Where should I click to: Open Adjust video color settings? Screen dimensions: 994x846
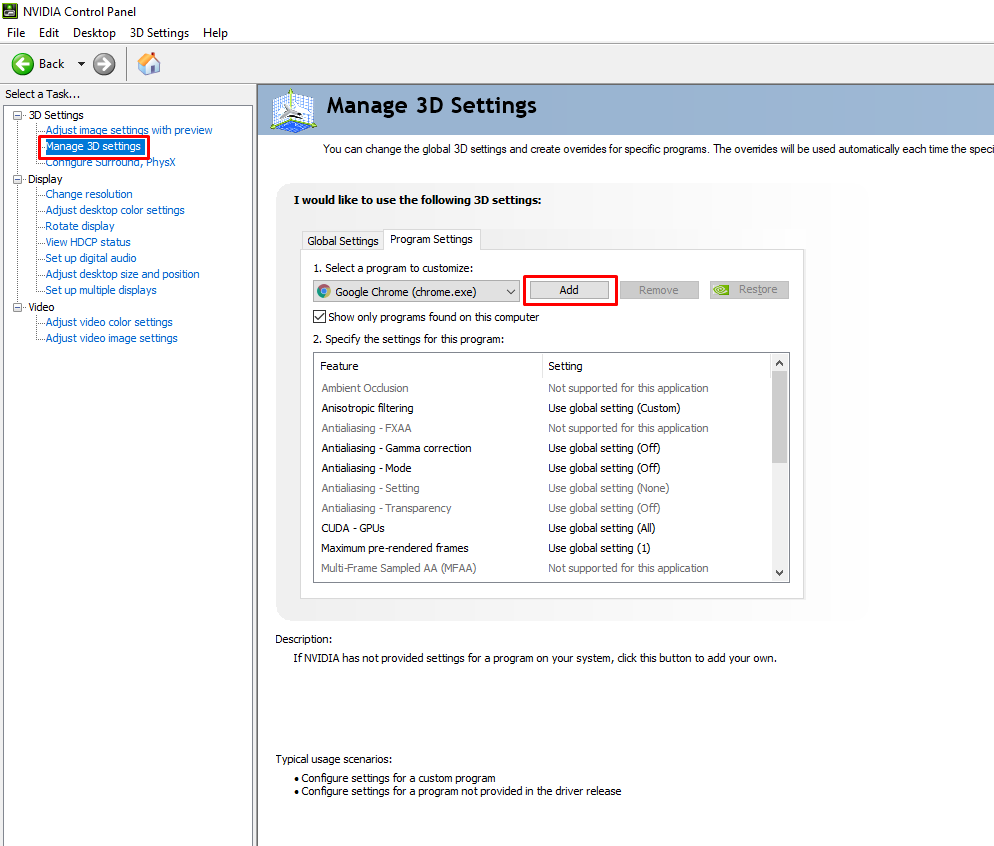coord(109,322)
